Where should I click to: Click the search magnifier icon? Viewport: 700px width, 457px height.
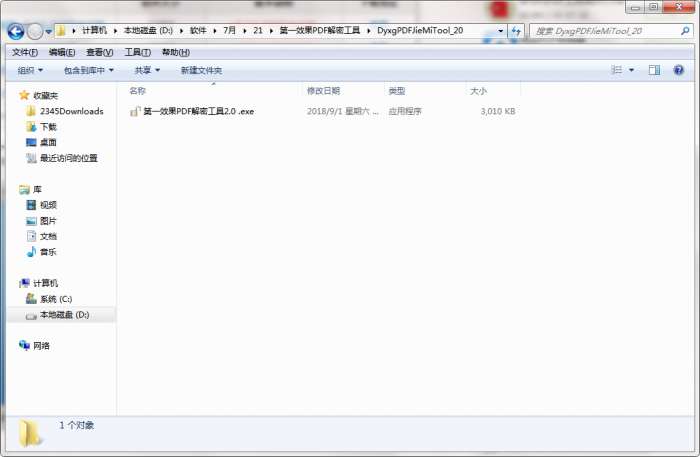tap(685, 31)
